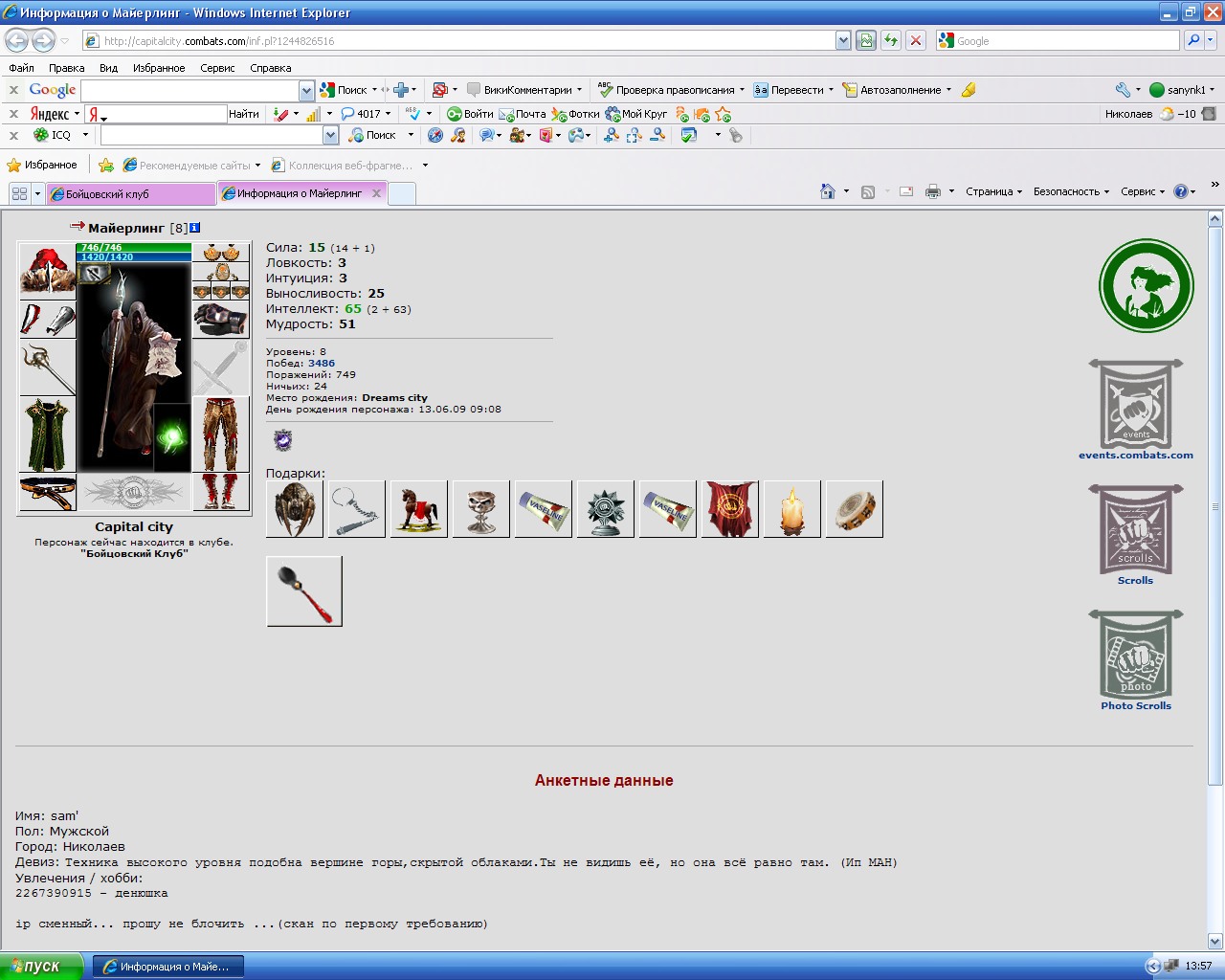Image resolution: width=1225 pixels, height=980 pixels.
Task: Click the Stop loading button
Action: point(916,40)
